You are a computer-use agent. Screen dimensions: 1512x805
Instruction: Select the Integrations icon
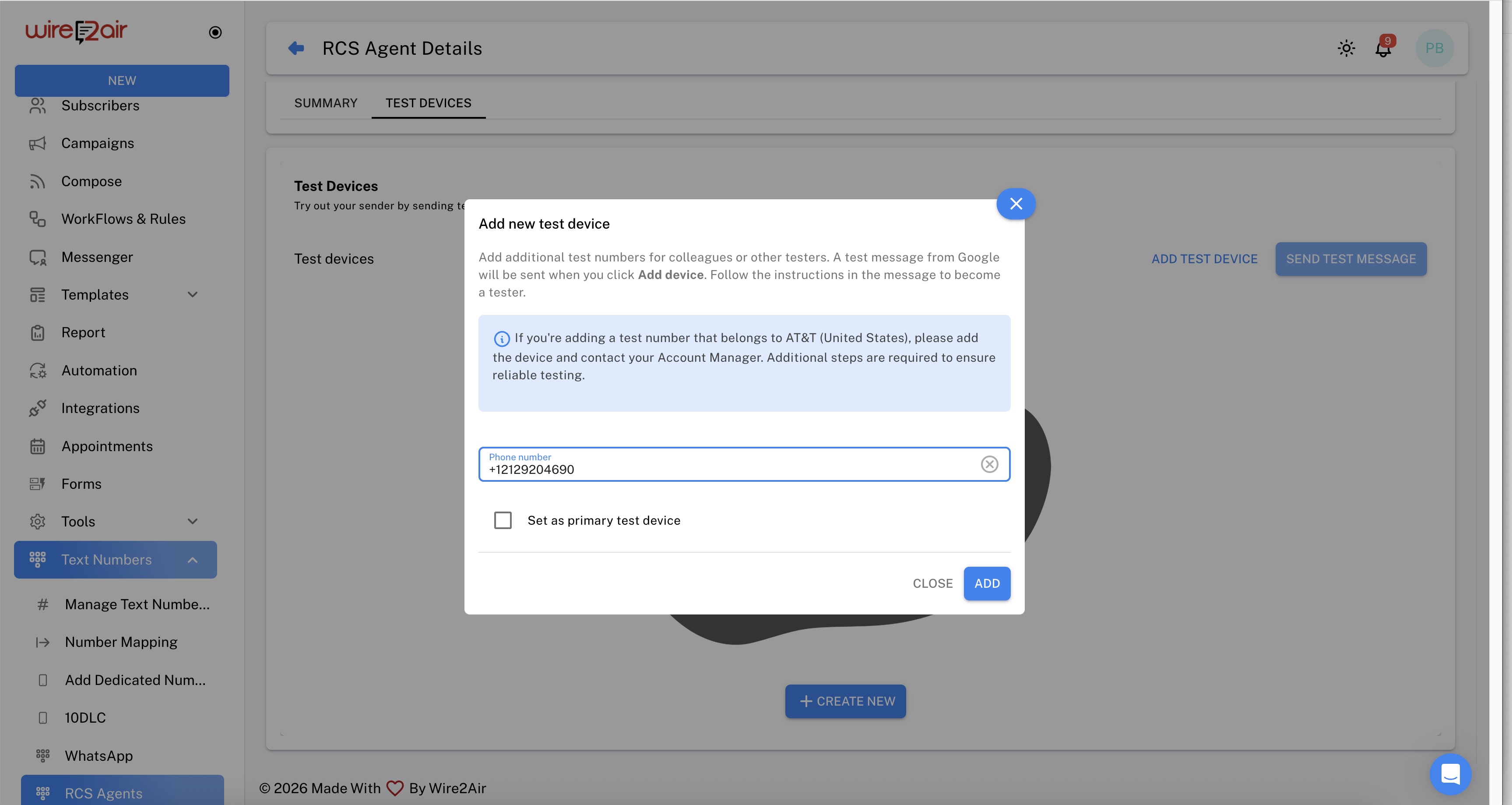click(38, 407)
